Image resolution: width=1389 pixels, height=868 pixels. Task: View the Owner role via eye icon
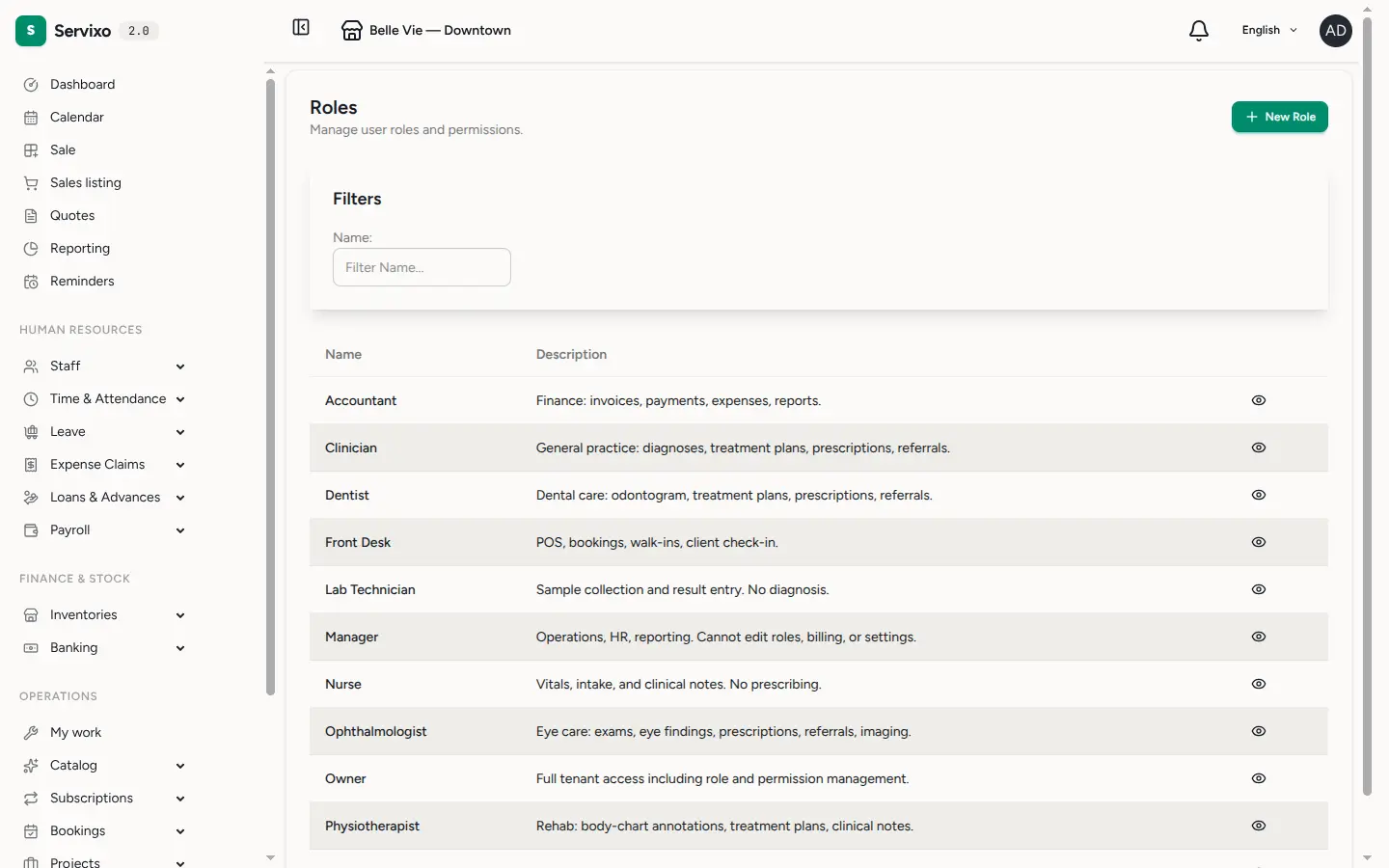[1259, 778]
